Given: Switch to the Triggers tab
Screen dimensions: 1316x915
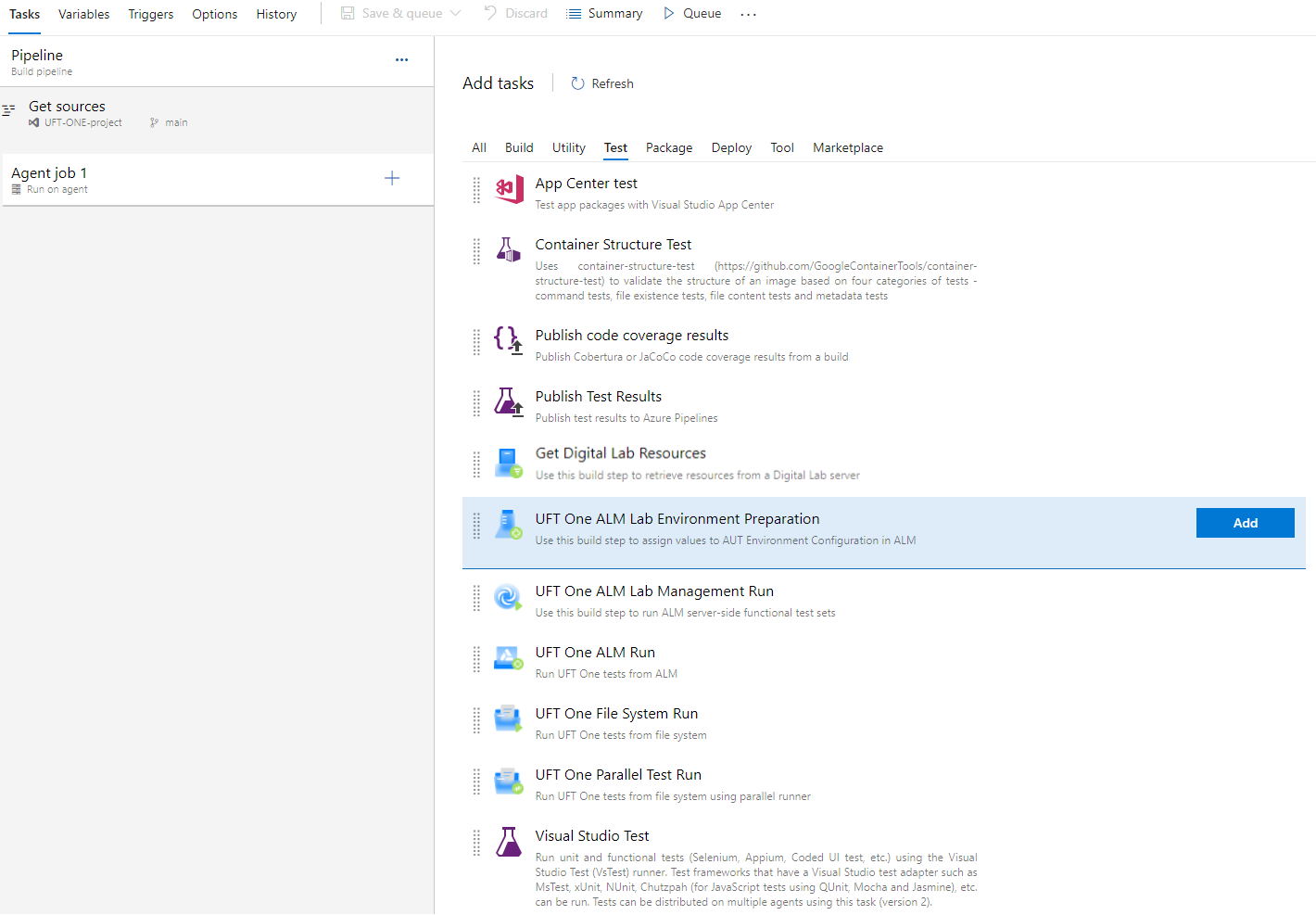Looking at the screenshot, I should point(150,14).
